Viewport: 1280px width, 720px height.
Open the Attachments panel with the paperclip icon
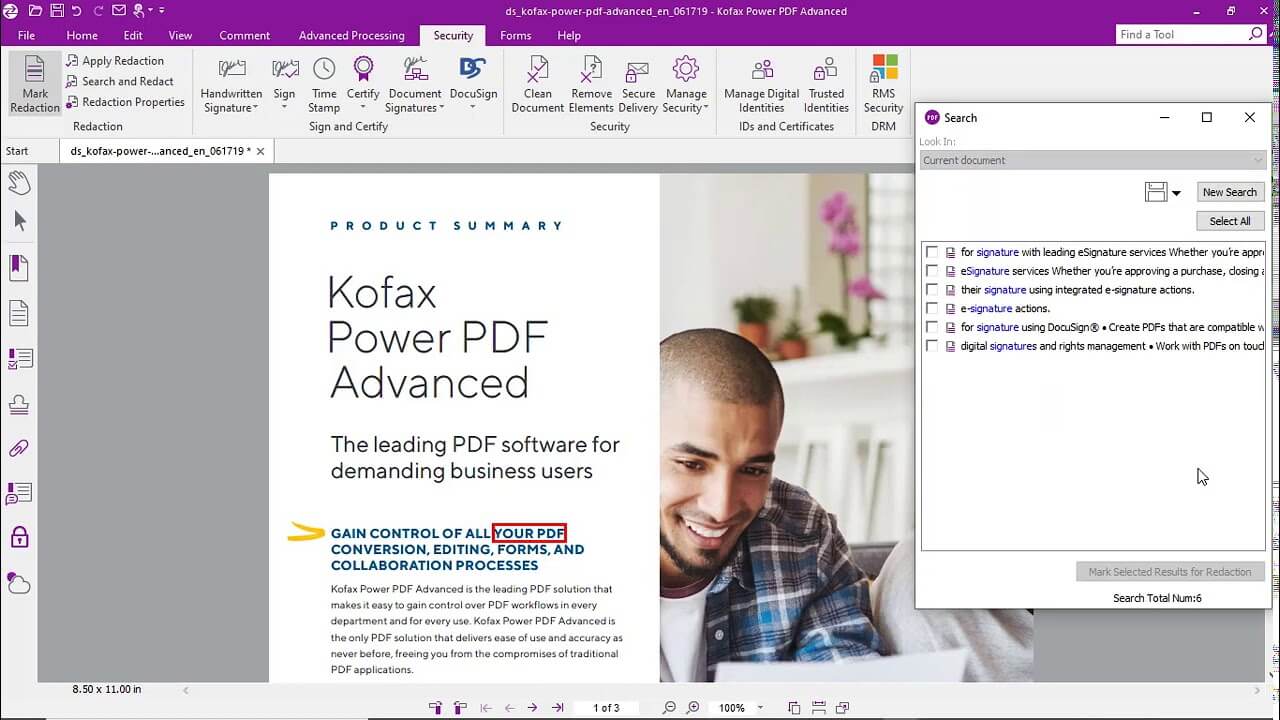pos(18,447)
